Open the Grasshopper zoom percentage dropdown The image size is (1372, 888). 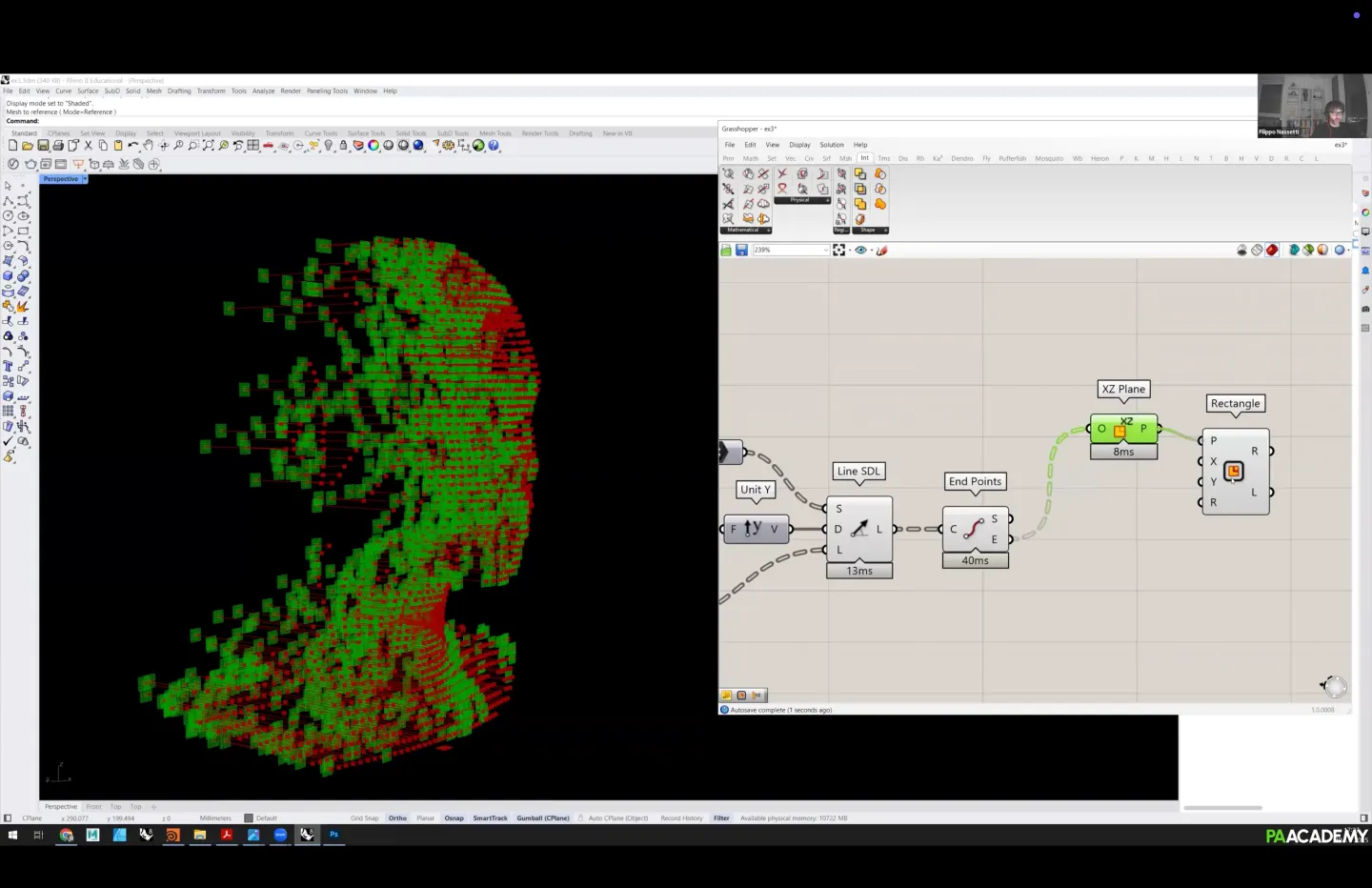(x=825, y=250)
